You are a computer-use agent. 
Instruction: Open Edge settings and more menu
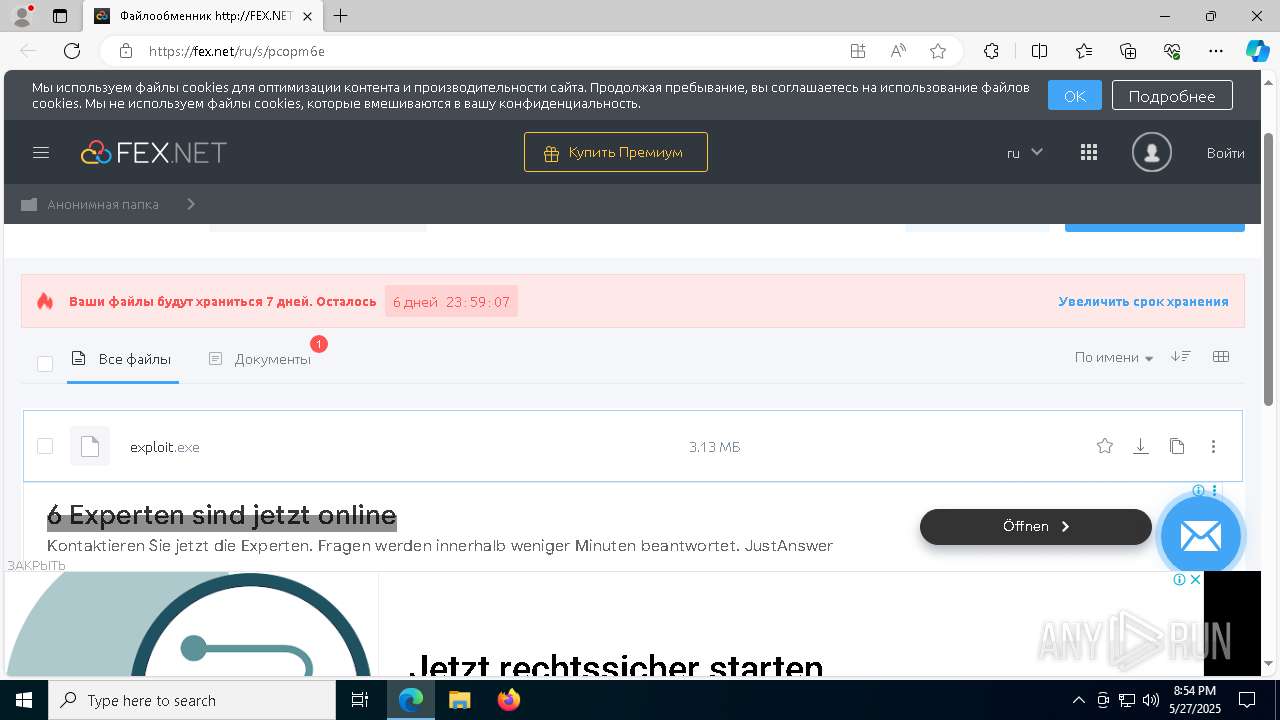pos(1216,51)
